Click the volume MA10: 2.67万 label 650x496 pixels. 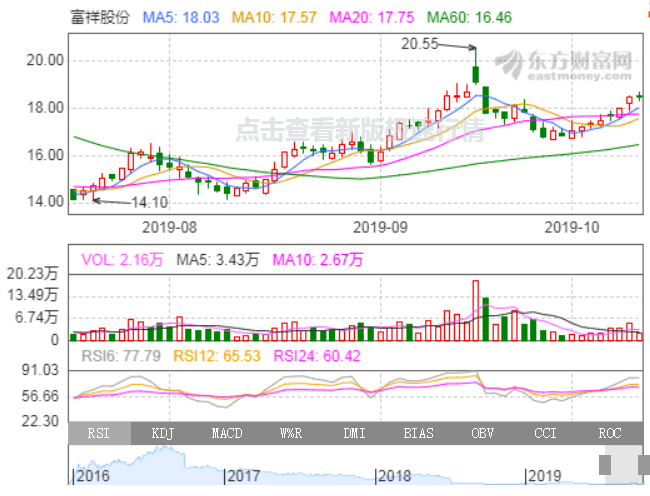tap(318, 260)
